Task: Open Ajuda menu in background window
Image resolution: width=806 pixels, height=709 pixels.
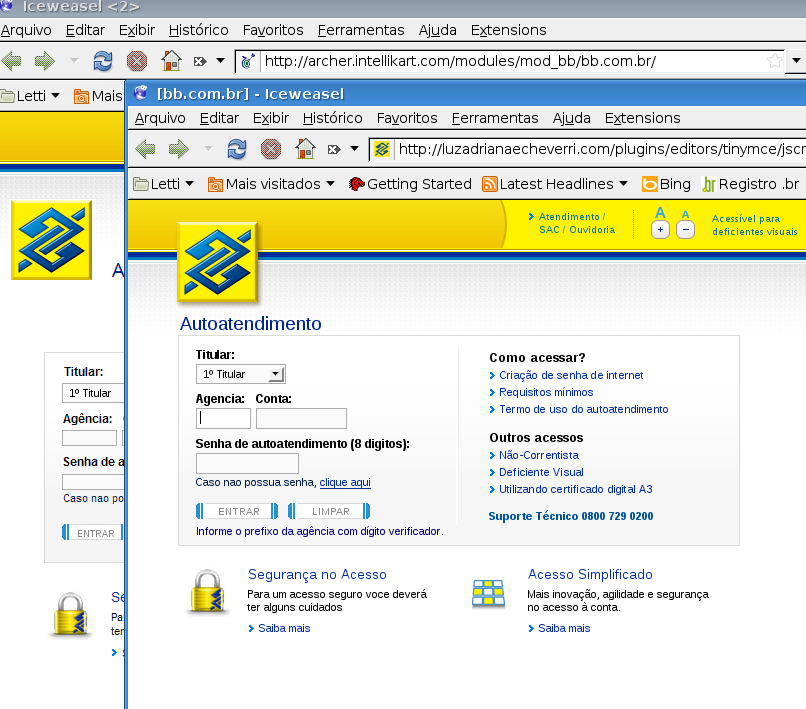Action: click(437, 30)
